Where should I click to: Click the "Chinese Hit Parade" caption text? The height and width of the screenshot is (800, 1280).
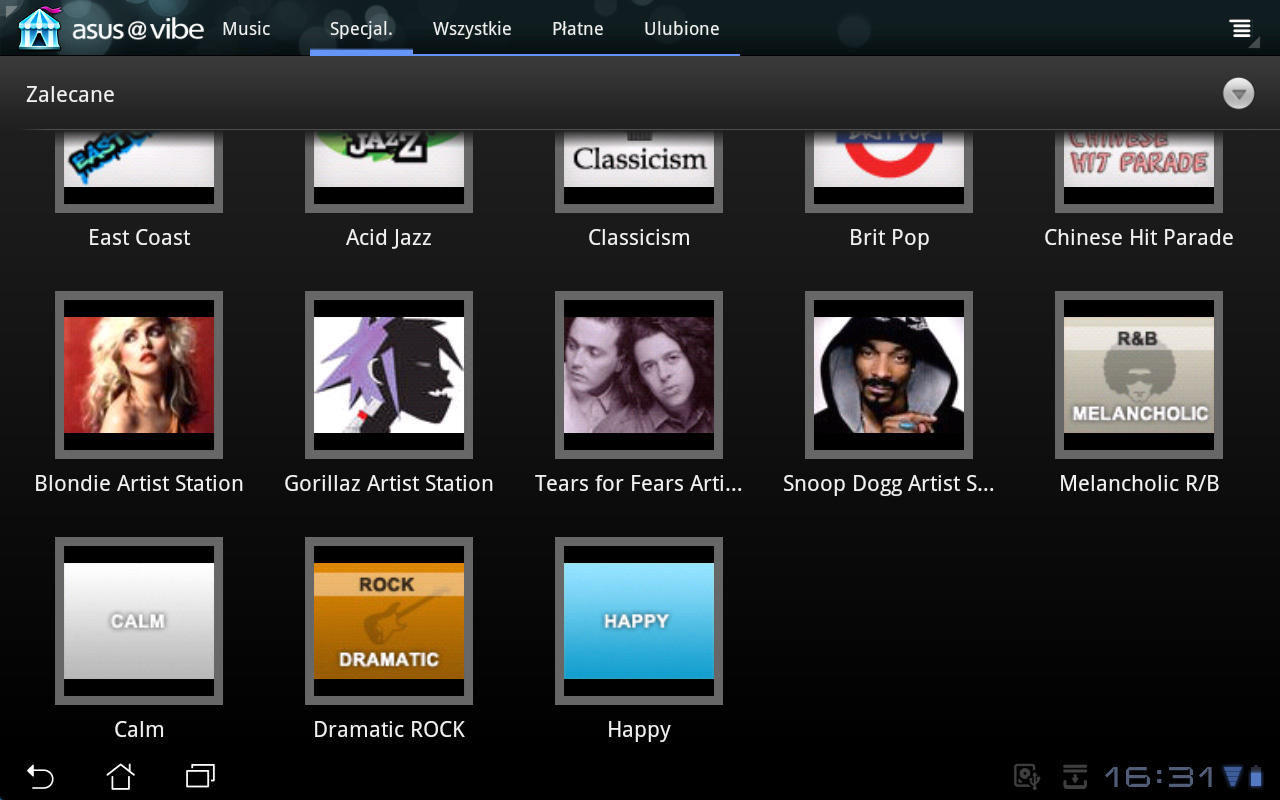click(1139, 238)
